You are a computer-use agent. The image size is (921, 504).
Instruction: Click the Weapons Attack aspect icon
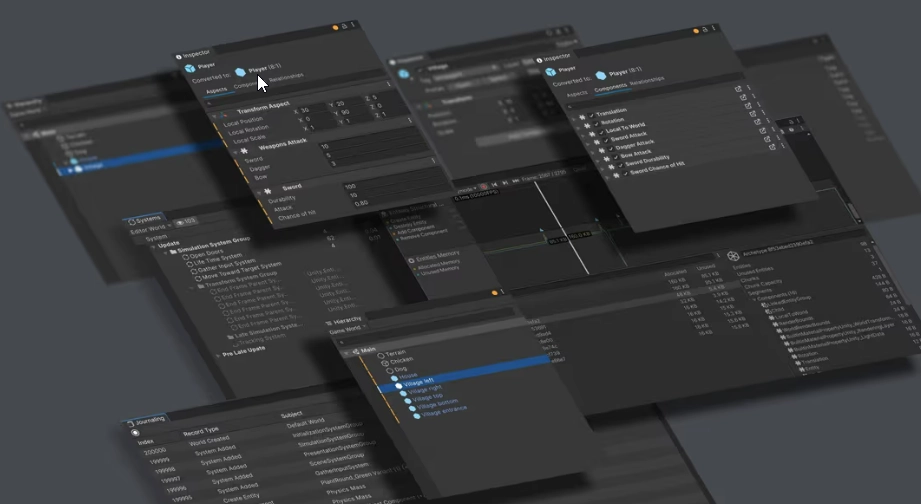click(x=244, y=152)
